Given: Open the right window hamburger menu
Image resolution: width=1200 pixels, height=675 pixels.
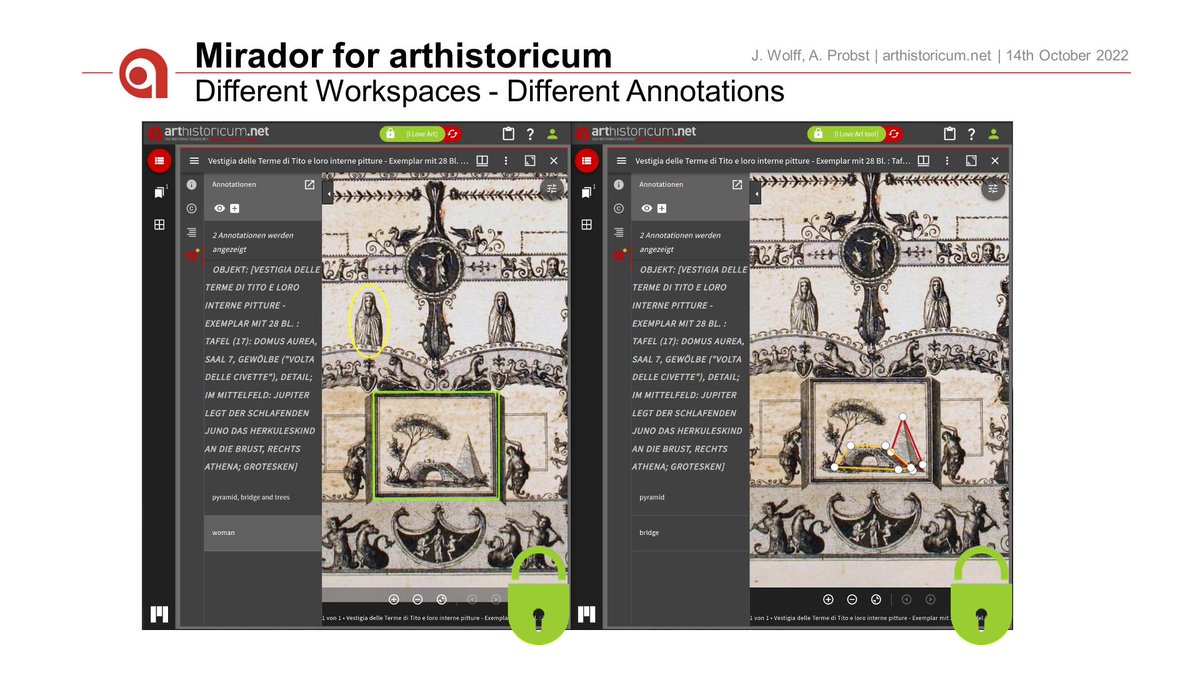Looking at the screenshot, I should [x=621, y=161].
